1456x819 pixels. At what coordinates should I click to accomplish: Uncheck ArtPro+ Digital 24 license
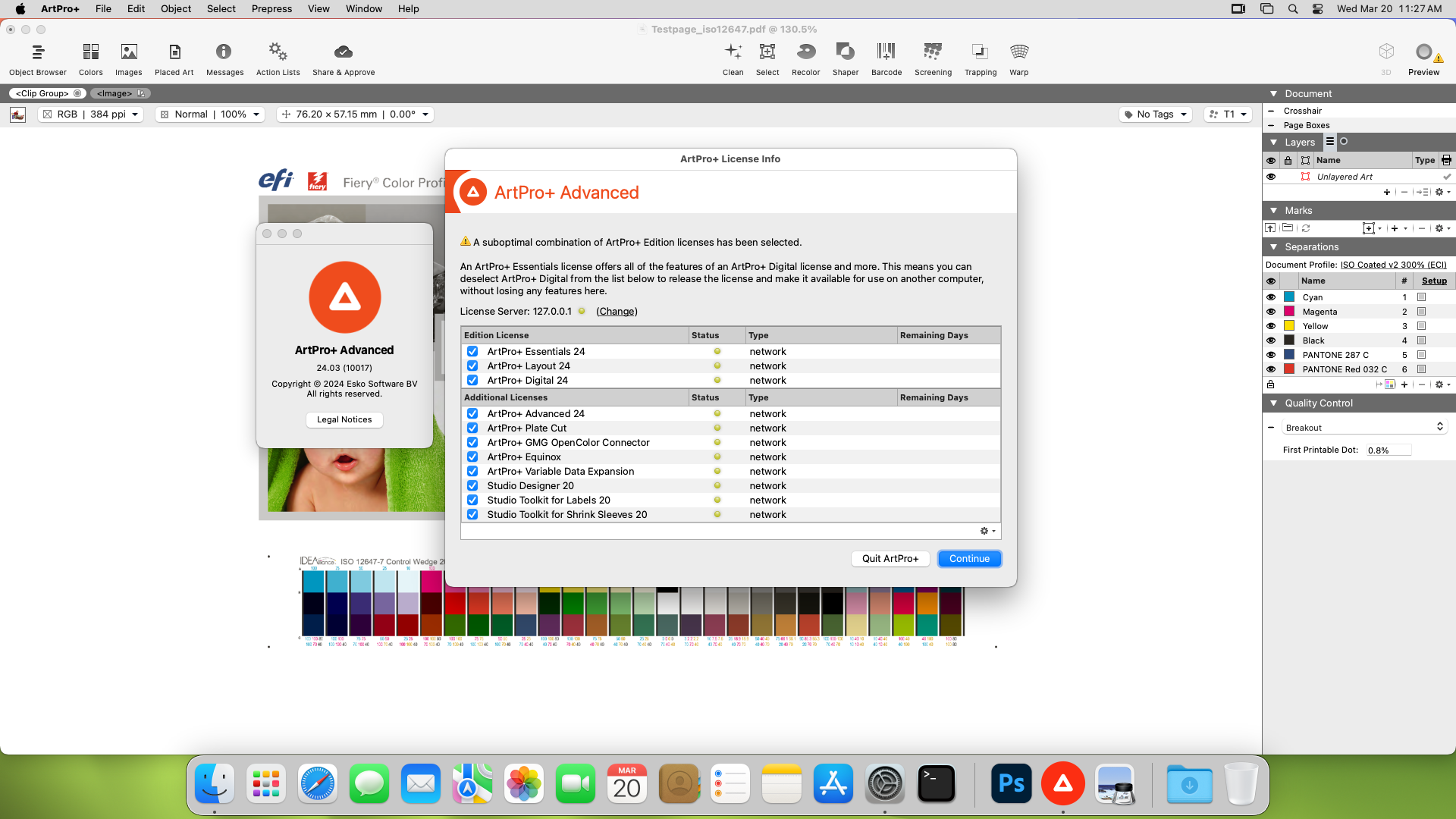(x=472, y=381)
